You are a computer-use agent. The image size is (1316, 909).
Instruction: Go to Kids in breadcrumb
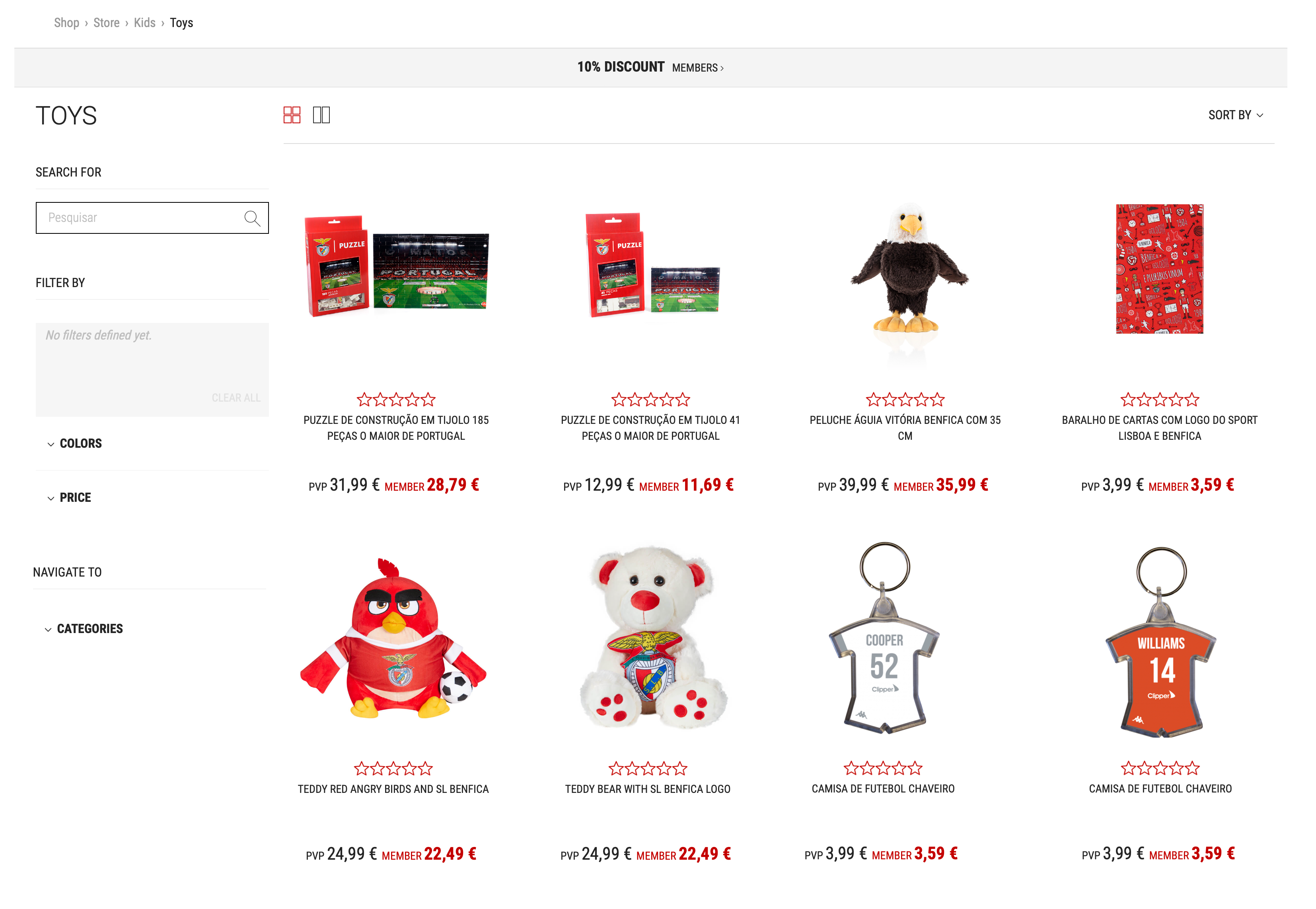tap(145, 23)
